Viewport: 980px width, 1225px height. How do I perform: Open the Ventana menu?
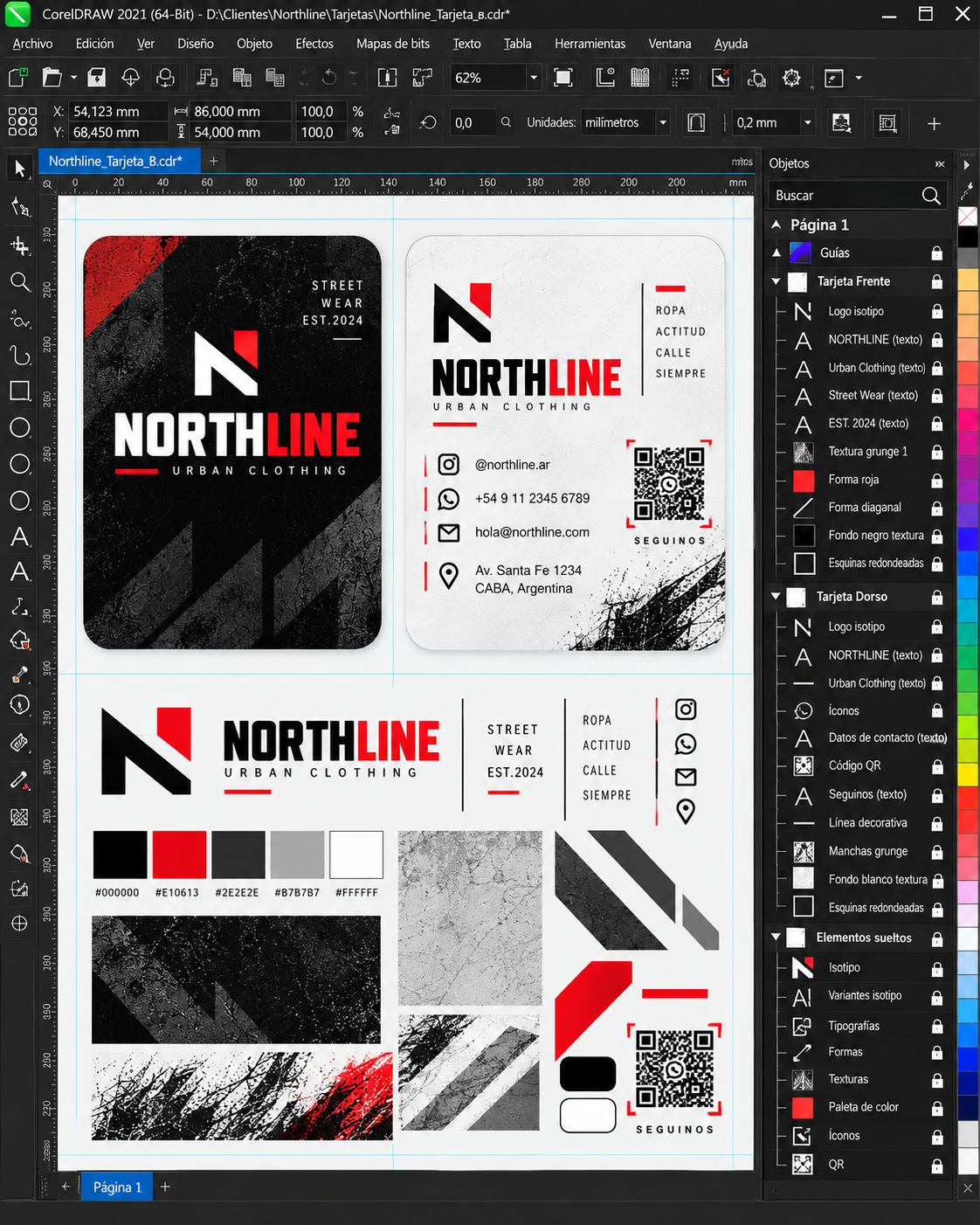tap(670, 44)
